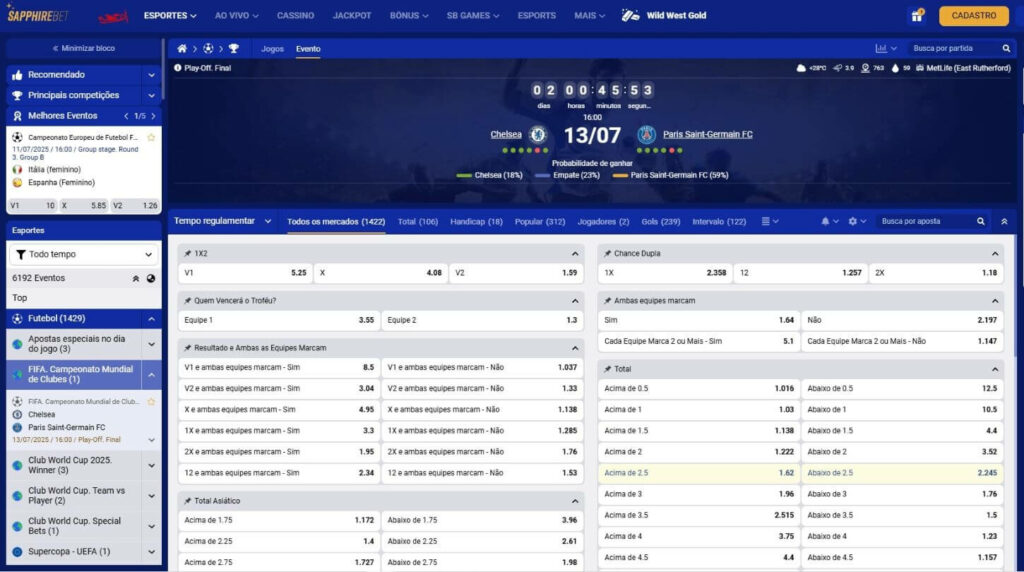Select Acima de 2.5 odd 1.62
1024x572 pixels.
tap(698, 473)
